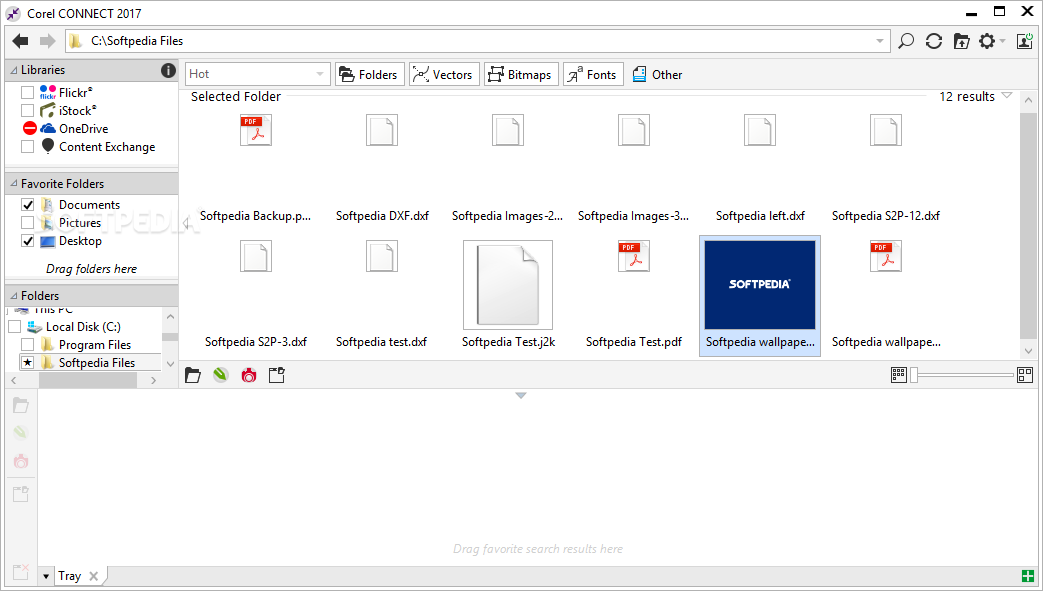The height and width of the screenshot is (591, 1043).
Task: Collapse the Favorite Folders panel
Action: click(14, 183)
